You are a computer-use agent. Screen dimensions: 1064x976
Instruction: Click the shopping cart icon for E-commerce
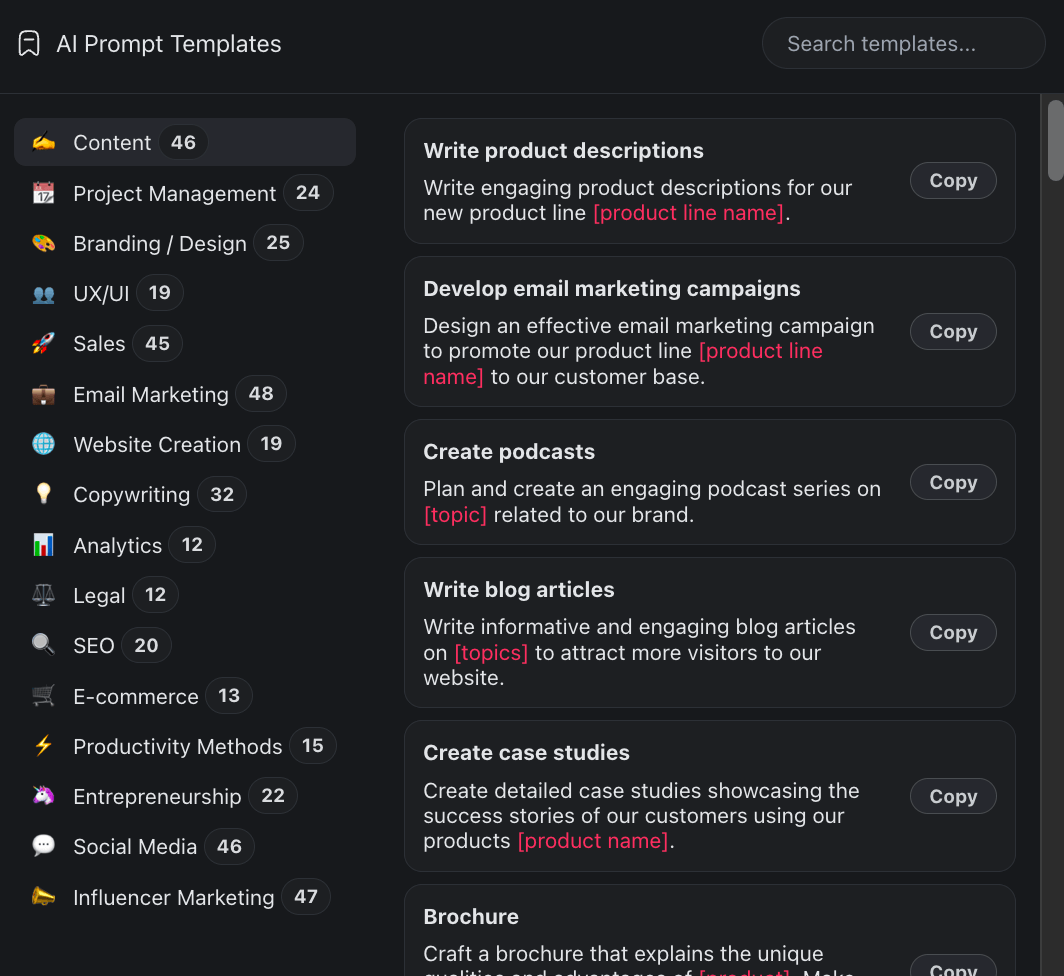(44, 695)
